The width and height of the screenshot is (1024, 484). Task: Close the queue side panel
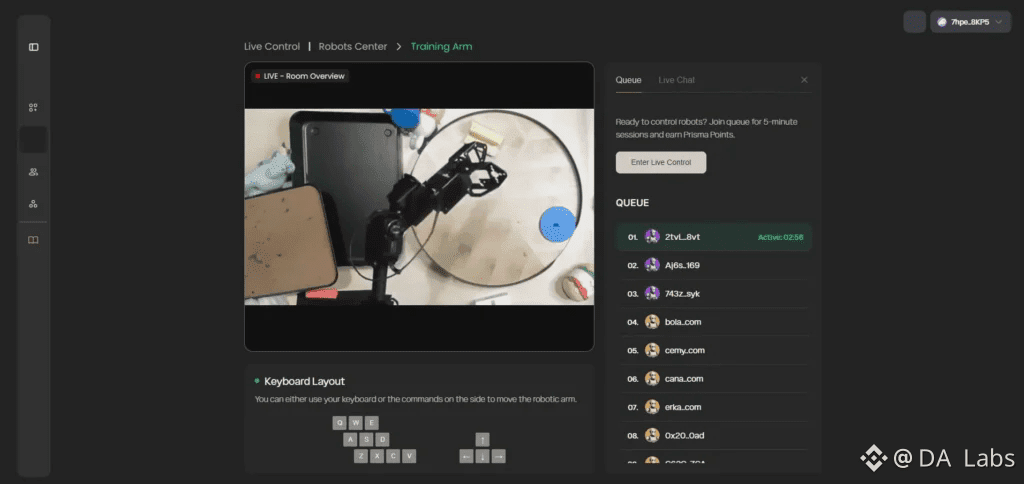[x=804, y=80]
